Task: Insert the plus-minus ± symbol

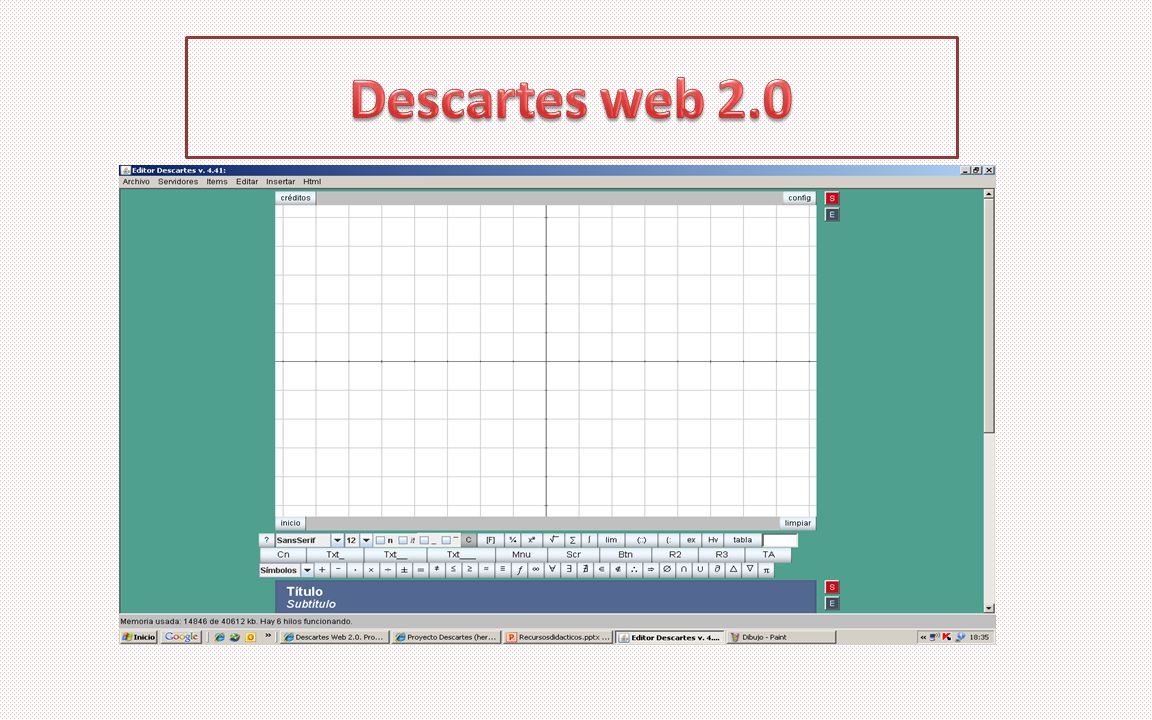Action: coord(404,569)
